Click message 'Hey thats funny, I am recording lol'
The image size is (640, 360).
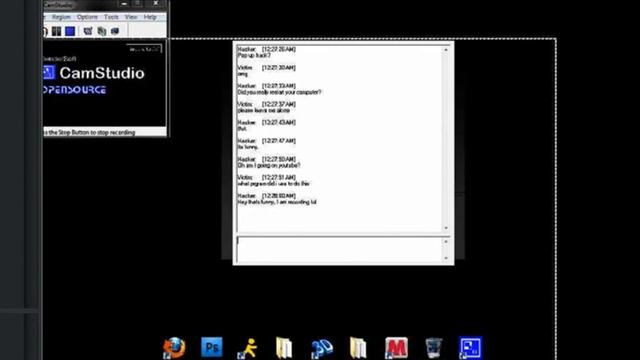[277, 202]
